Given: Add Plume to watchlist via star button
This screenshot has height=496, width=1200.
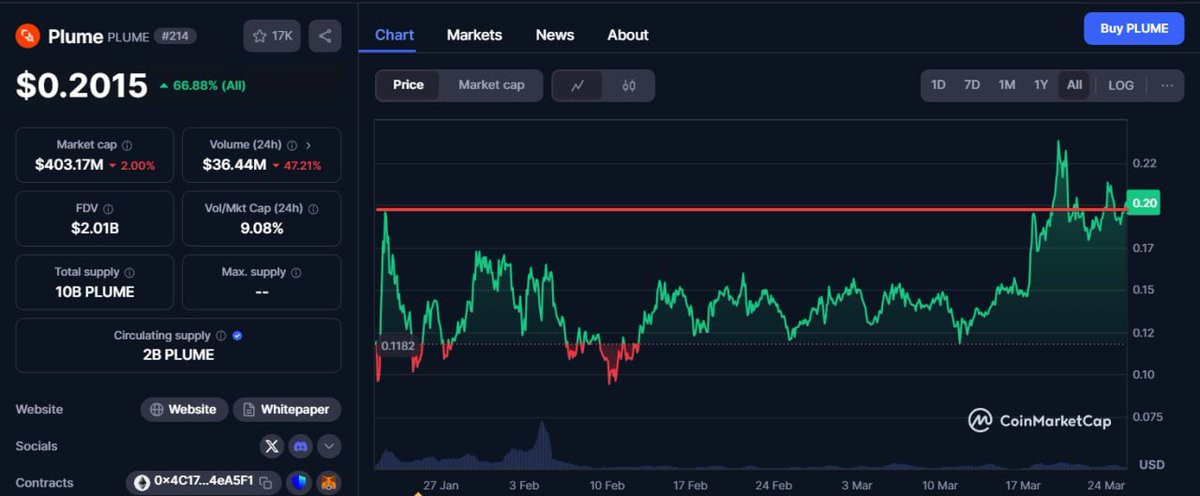Looking at the screenshot, I should click(x=272, y=36).
